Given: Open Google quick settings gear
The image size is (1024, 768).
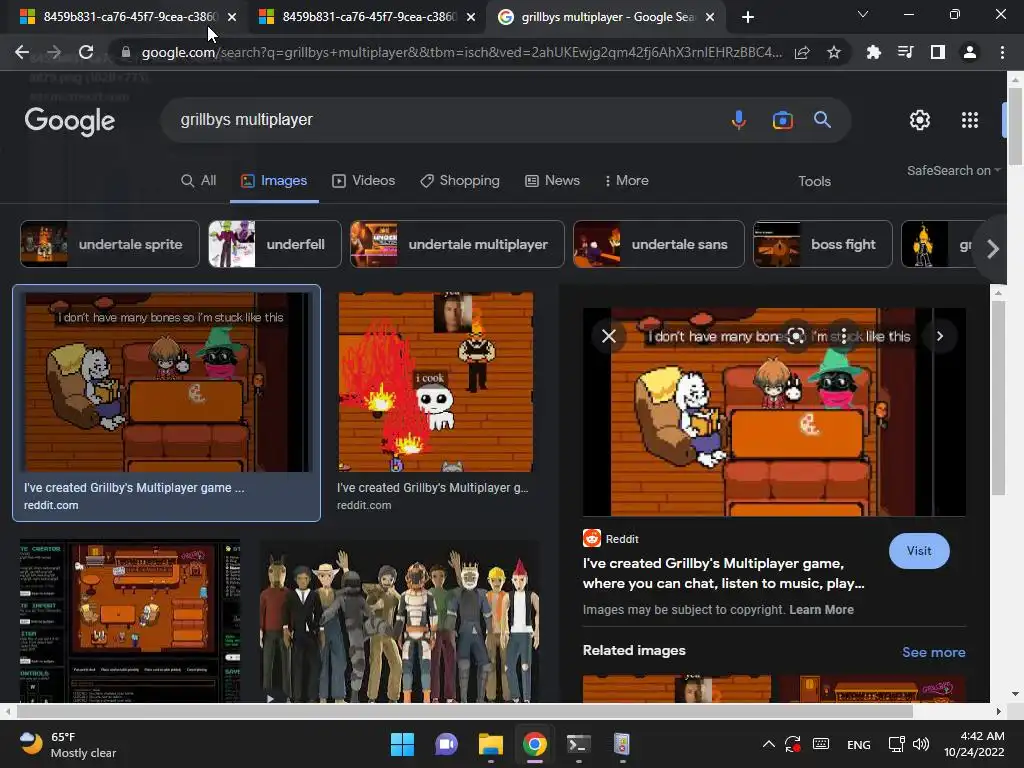Looking at the screenshot, I should coord(920,120).
